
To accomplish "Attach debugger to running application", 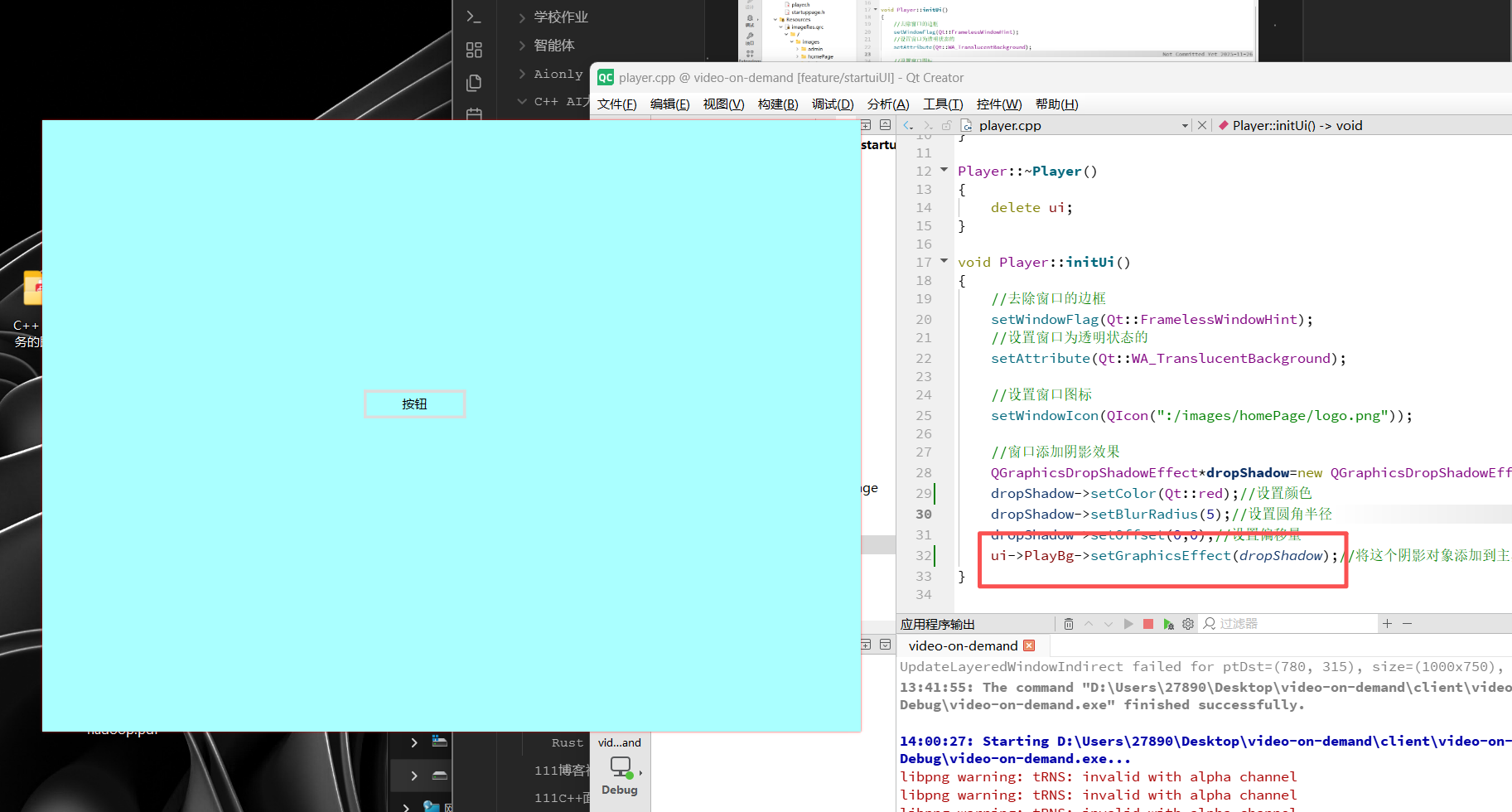I will click(x=1168, y=624).
